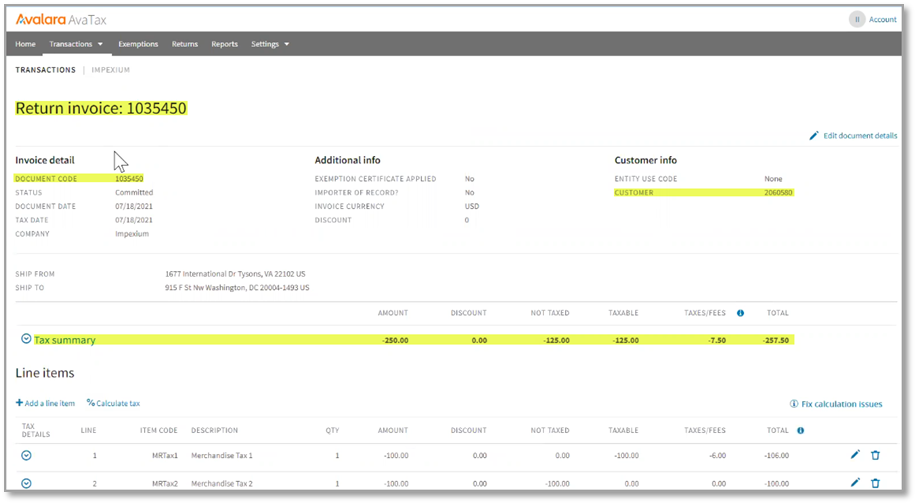Expand the Tax summary section

26,339
